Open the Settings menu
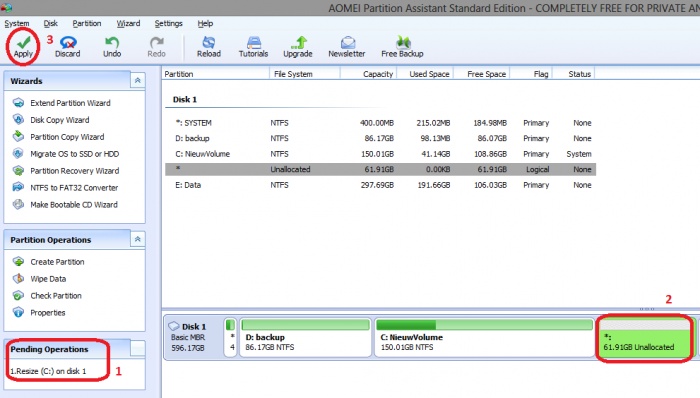The height and width of the screenshot is (398, 700). point(168,24)
